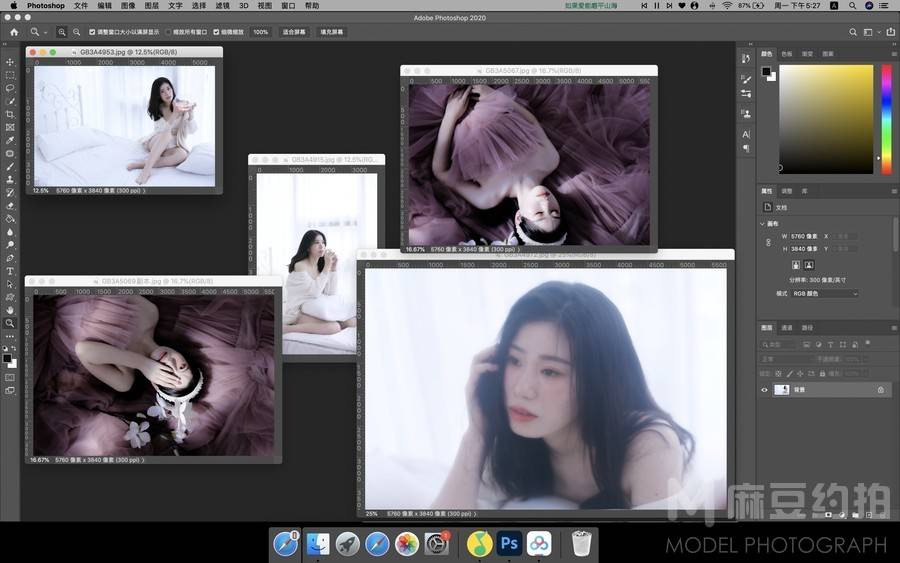
Task: Toggle Scrubby Zoom checkbox
Action: (x=216, y=32)
